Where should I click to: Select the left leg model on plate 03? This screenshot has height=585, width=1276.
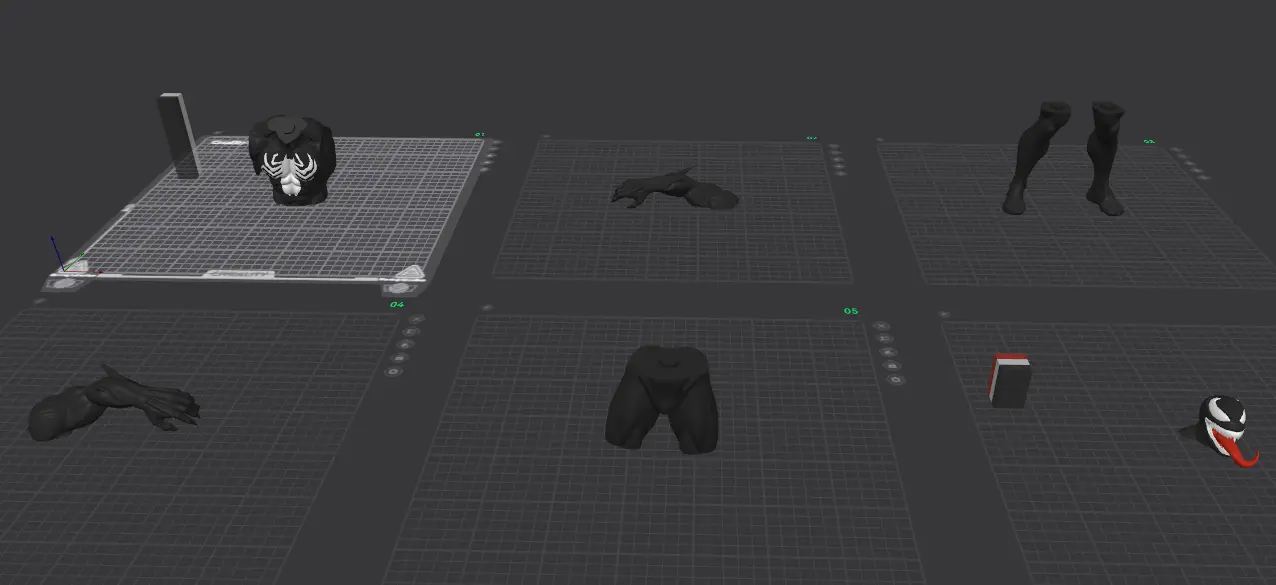(1035, 157)
